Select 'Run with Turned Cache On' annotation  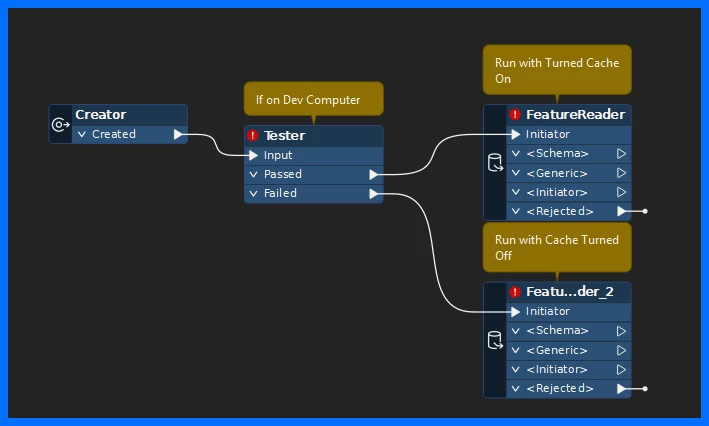click(557, 70)
